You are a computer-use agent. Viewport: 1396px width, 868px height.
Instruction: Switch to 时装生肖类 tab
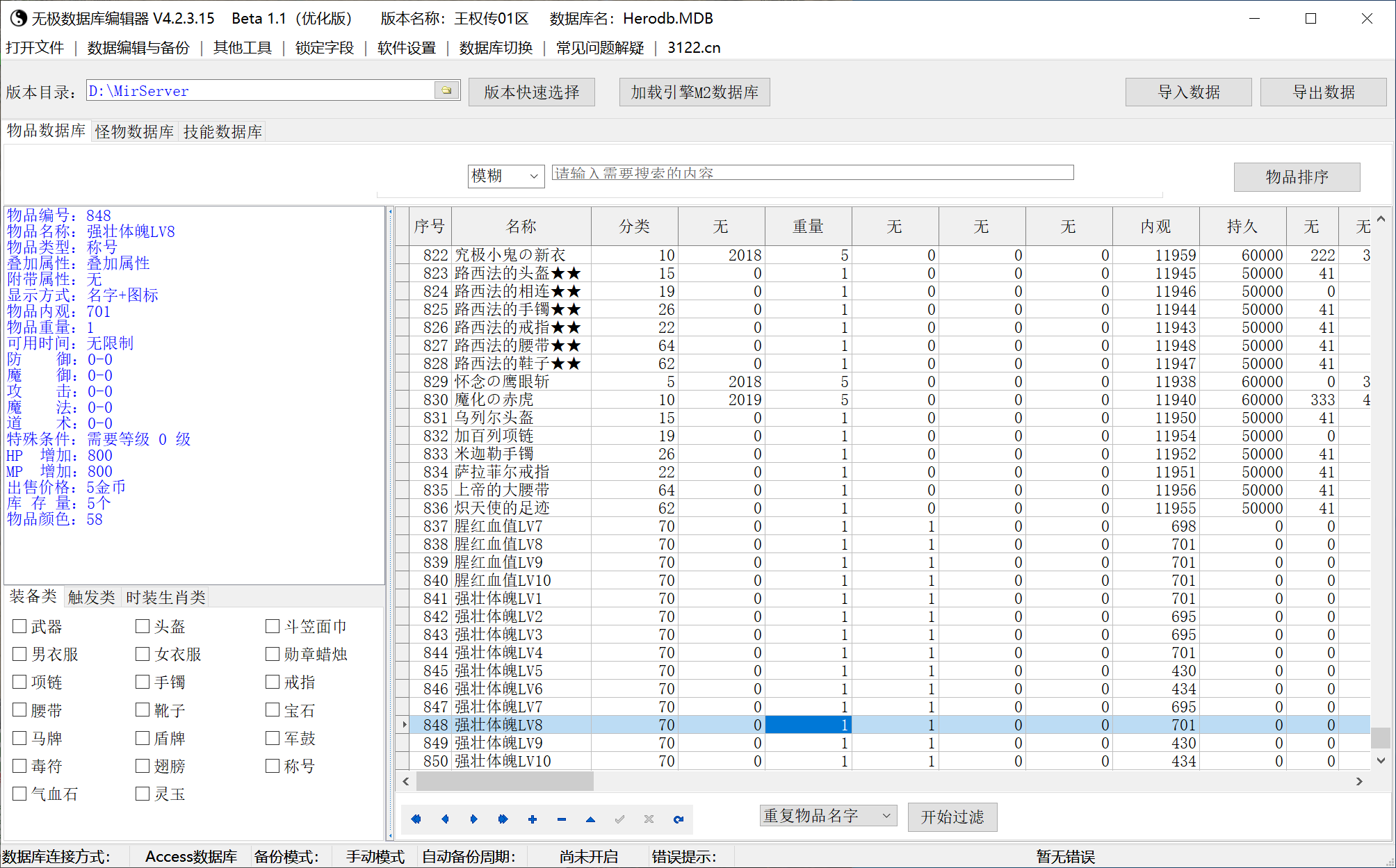(165, 597)
